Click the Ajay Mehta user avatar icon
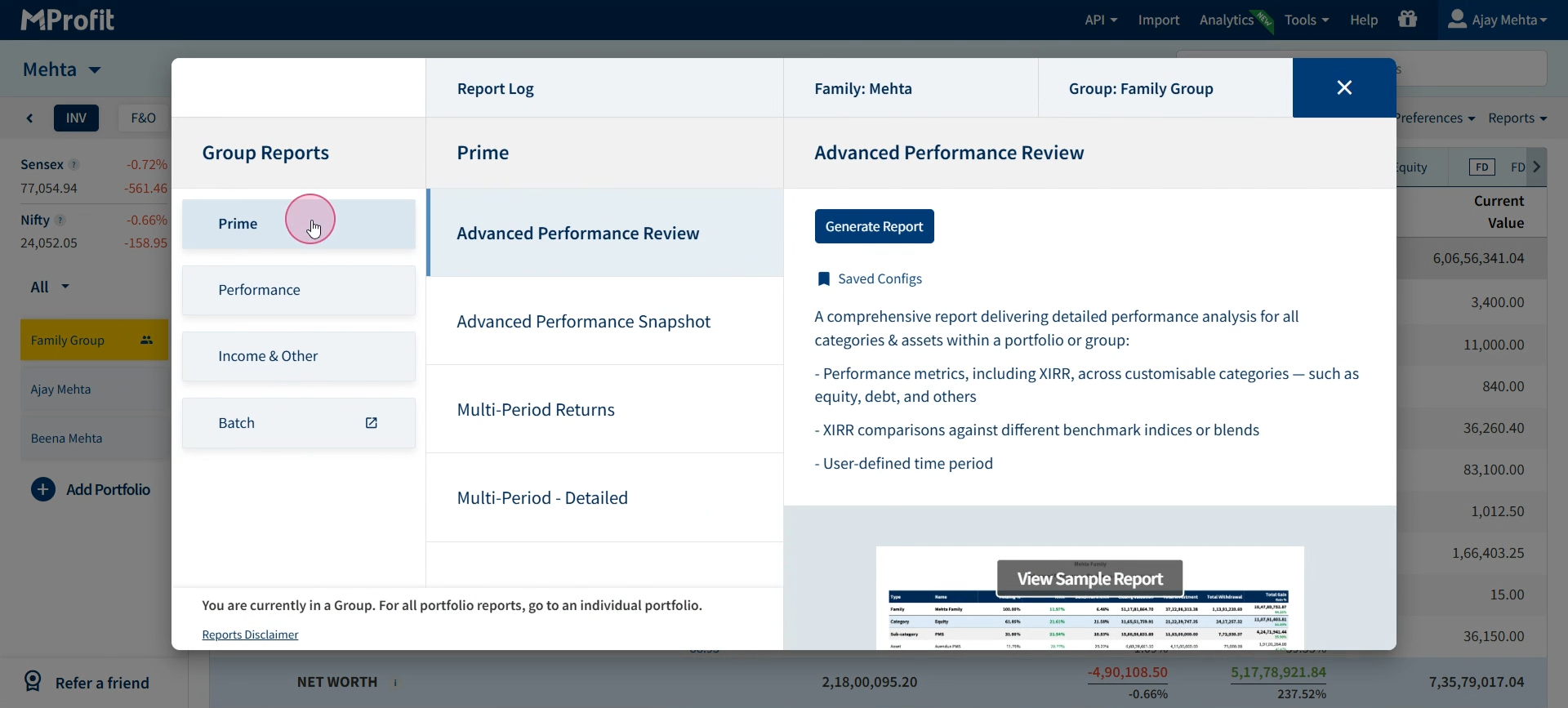 [x=1458, y=20]
